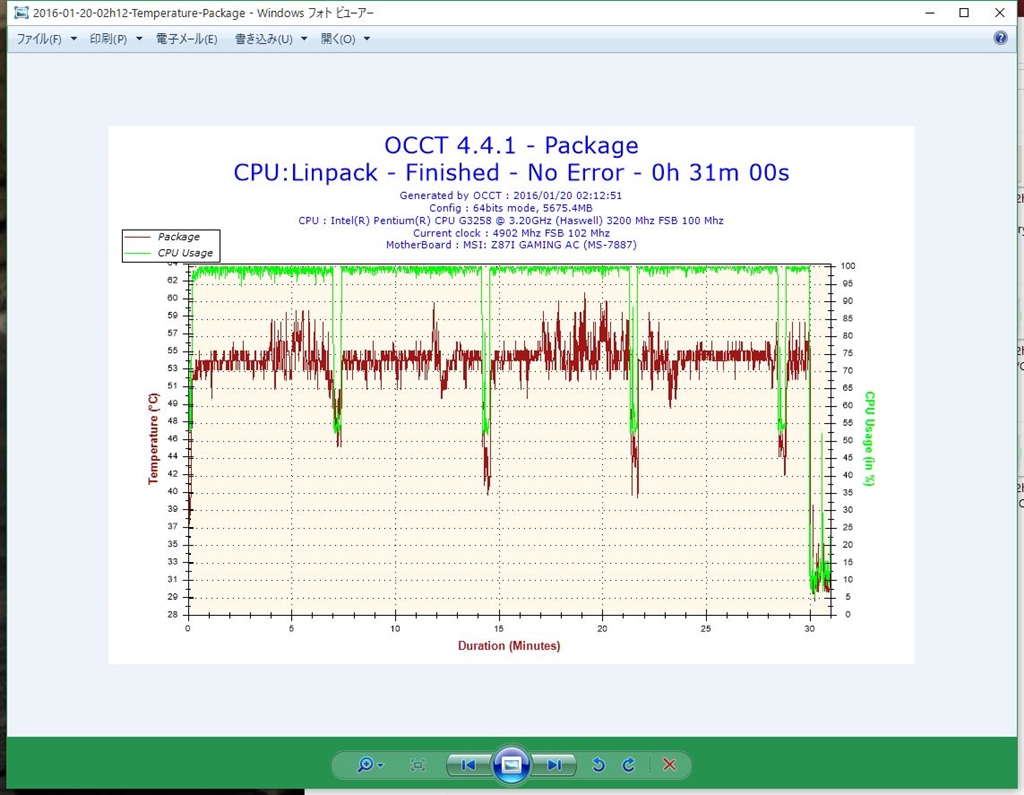Open the zoom magnifier control
This screenshot has height=795, width=1024.
370,764
